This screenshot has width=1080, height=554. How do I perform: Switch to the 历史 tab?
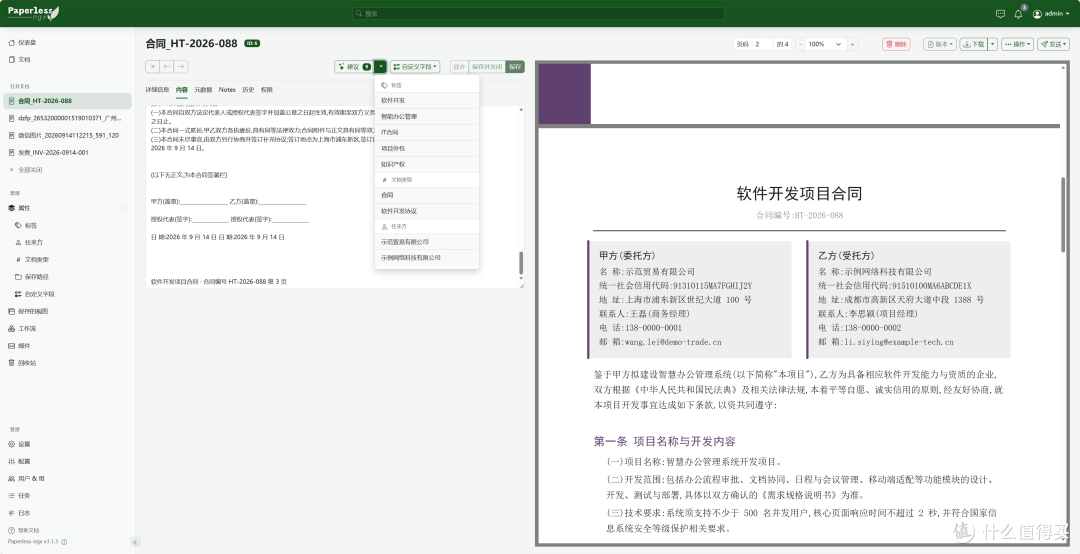[x=248, y=90]
